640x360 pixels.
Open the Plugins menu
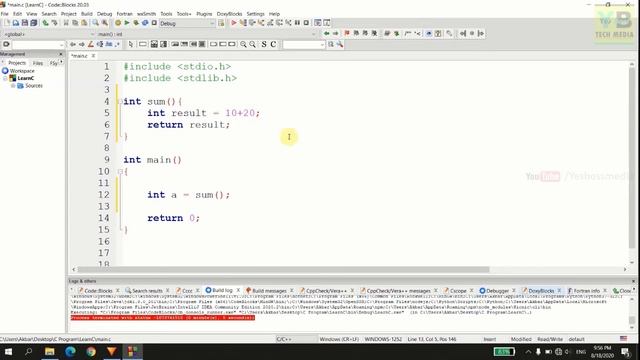click(x=204, y=14)
